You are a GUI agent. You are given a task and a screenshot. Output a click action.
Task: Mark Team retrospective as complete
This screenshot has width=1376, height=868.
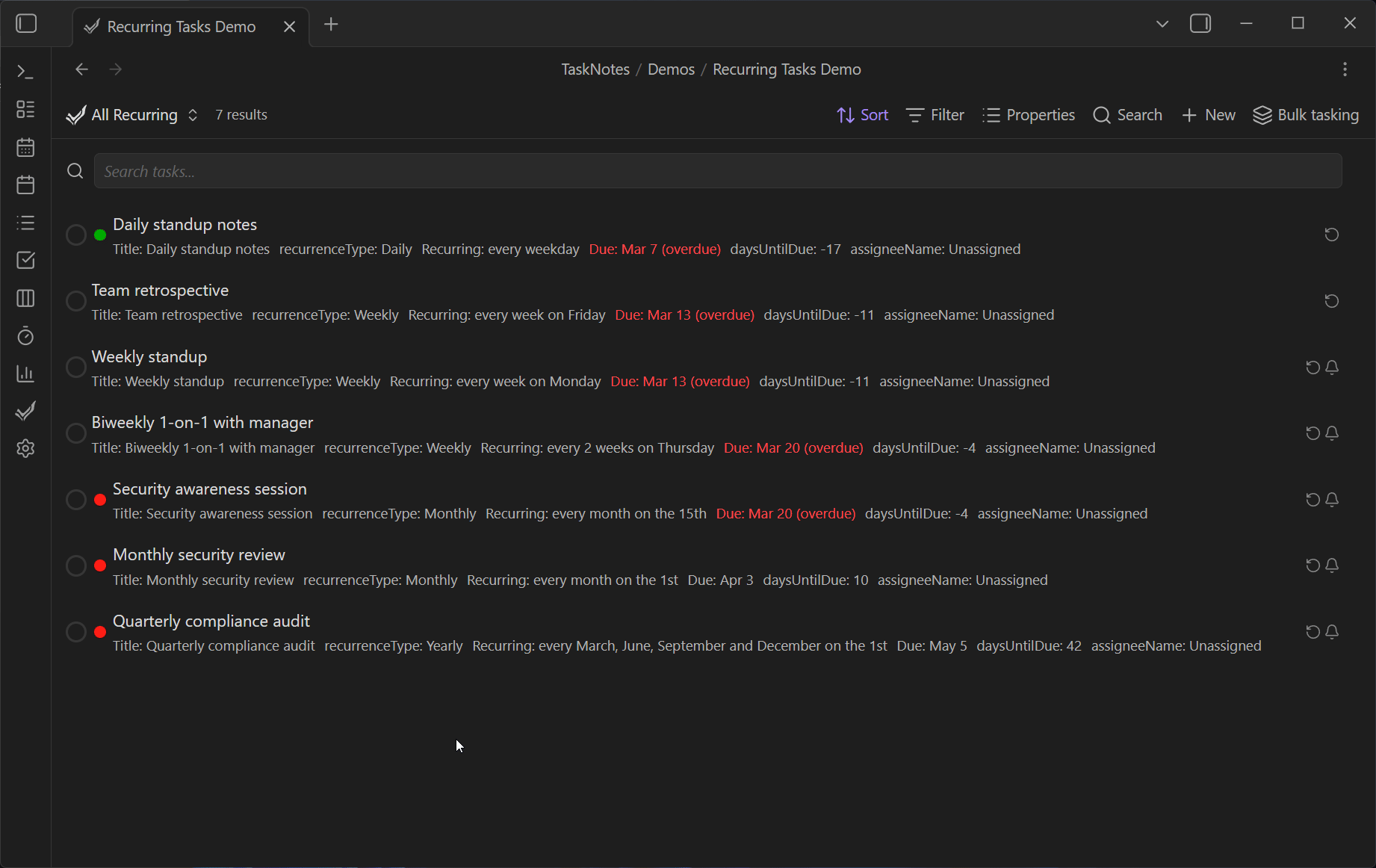(x=75, y=300)
